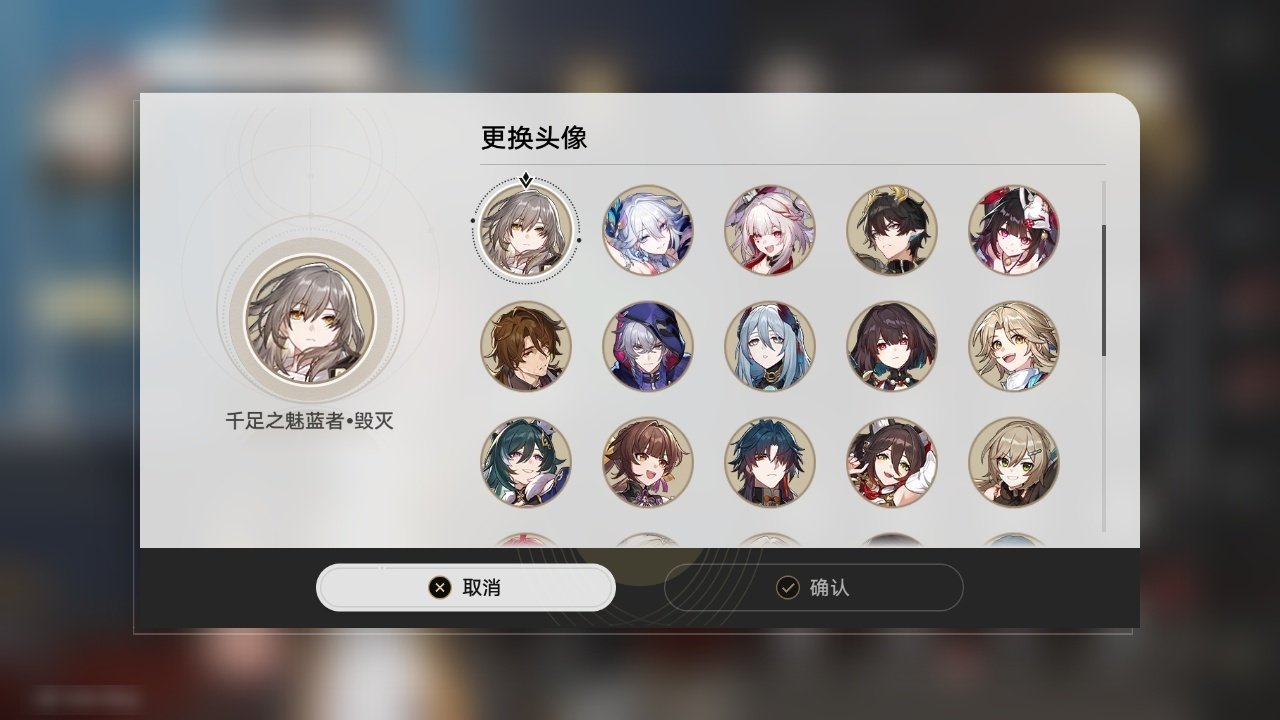Click the 确认 confirm button
The image size is (1280, 720).
(x=814, y=587)
